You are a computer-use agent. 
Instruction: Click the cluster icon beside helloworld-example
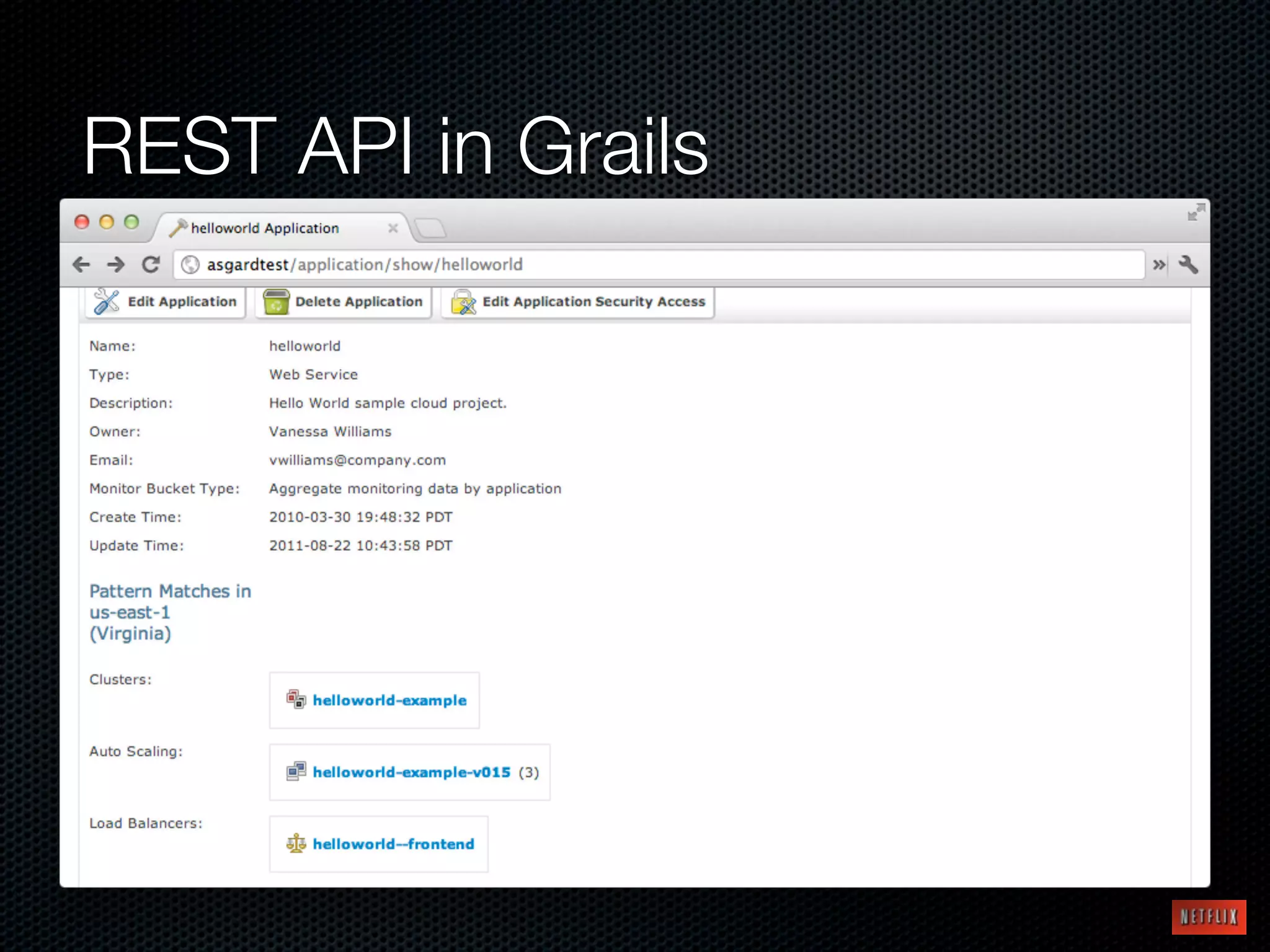tap(296, 699)
